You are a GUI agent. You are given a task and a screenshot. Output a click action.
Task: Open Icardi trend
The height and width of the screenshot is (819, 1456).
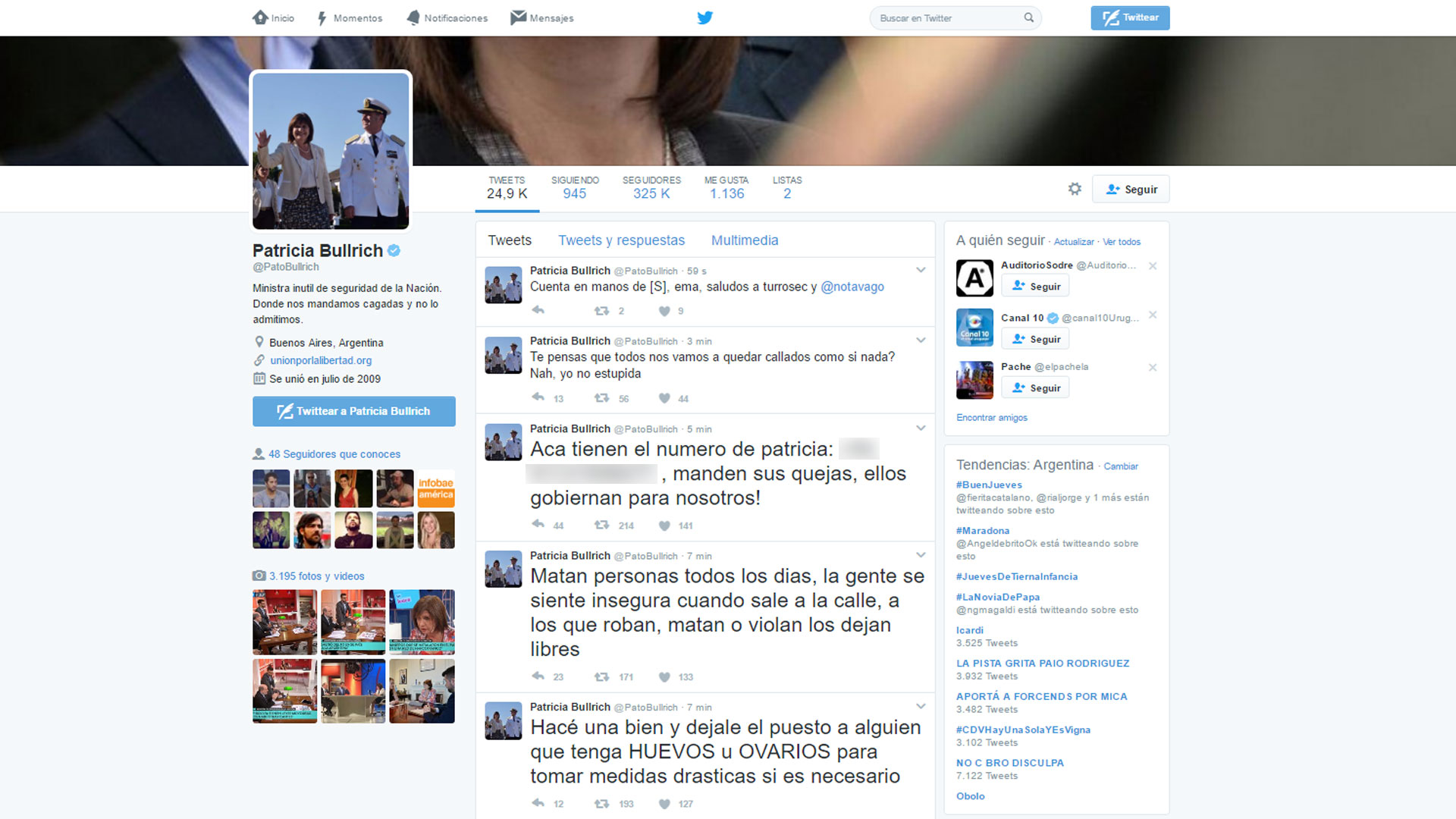pos(970,630)
